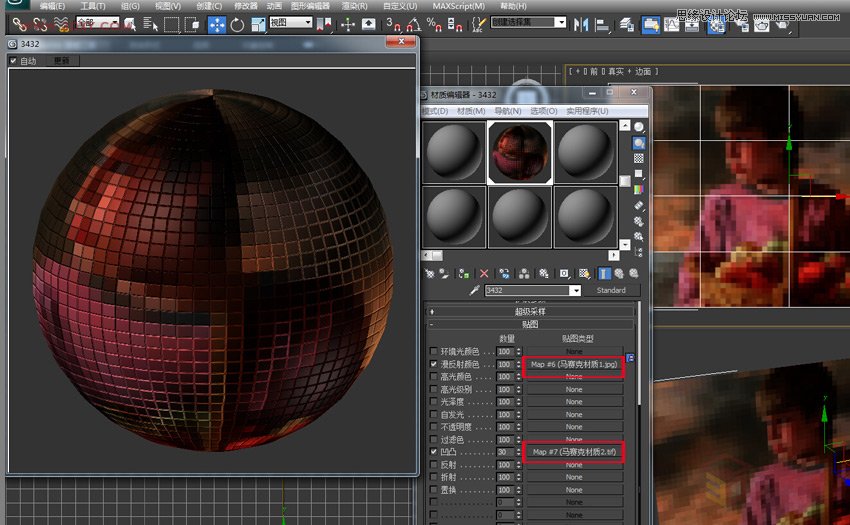Toggle Angle Snap icon
850x525 pixels.
(414, 24)
